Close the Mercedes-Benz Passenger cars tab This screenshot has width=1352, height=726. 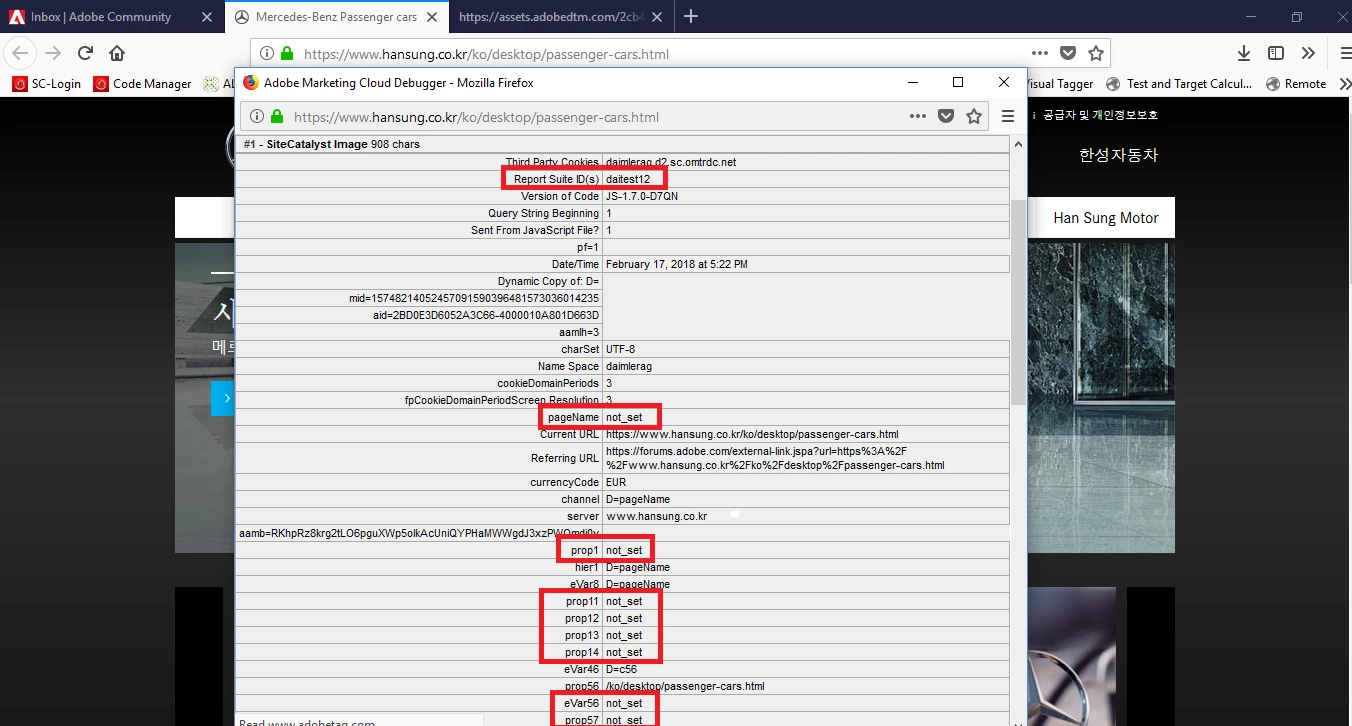[432, 17]
